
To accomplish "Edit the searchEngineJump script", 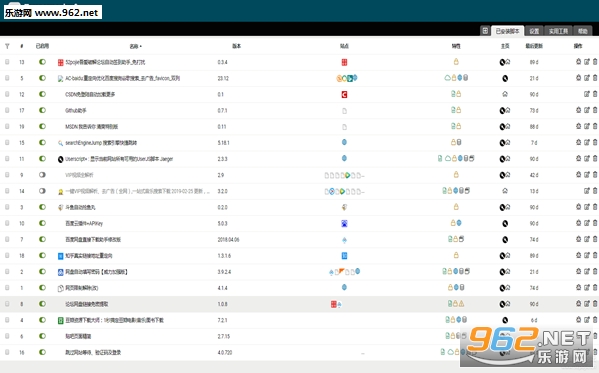I will (x=587, y=143).
